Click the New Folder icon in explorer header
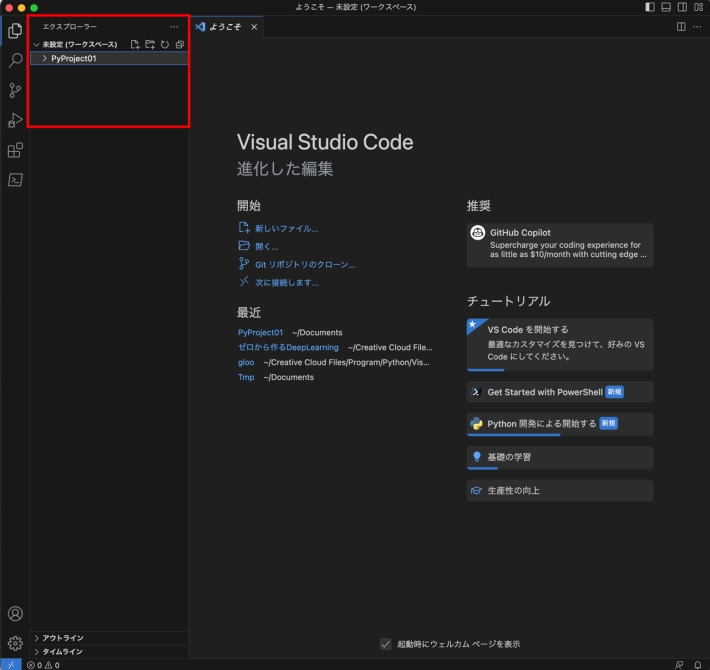The width and height of the screenshot is (710, 670). [150, 44]
